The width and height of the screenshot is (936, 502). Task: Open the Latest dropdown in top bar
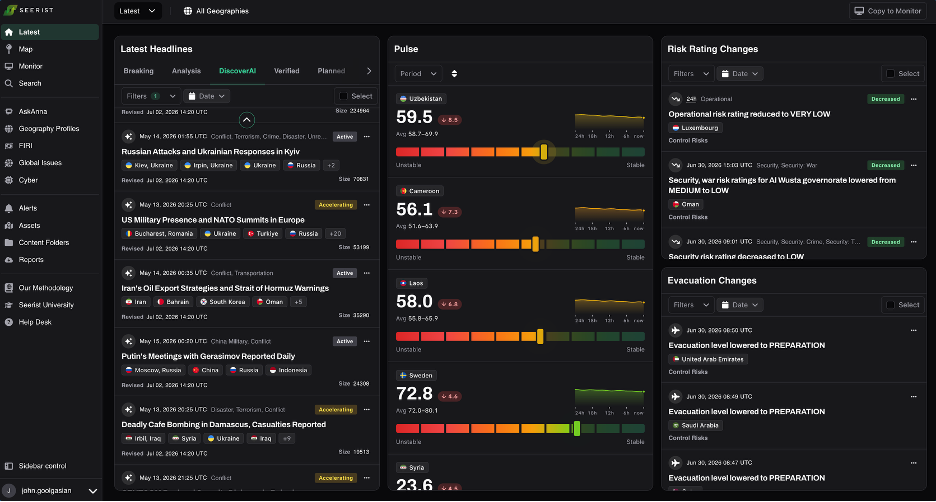[x=137, y=11]
